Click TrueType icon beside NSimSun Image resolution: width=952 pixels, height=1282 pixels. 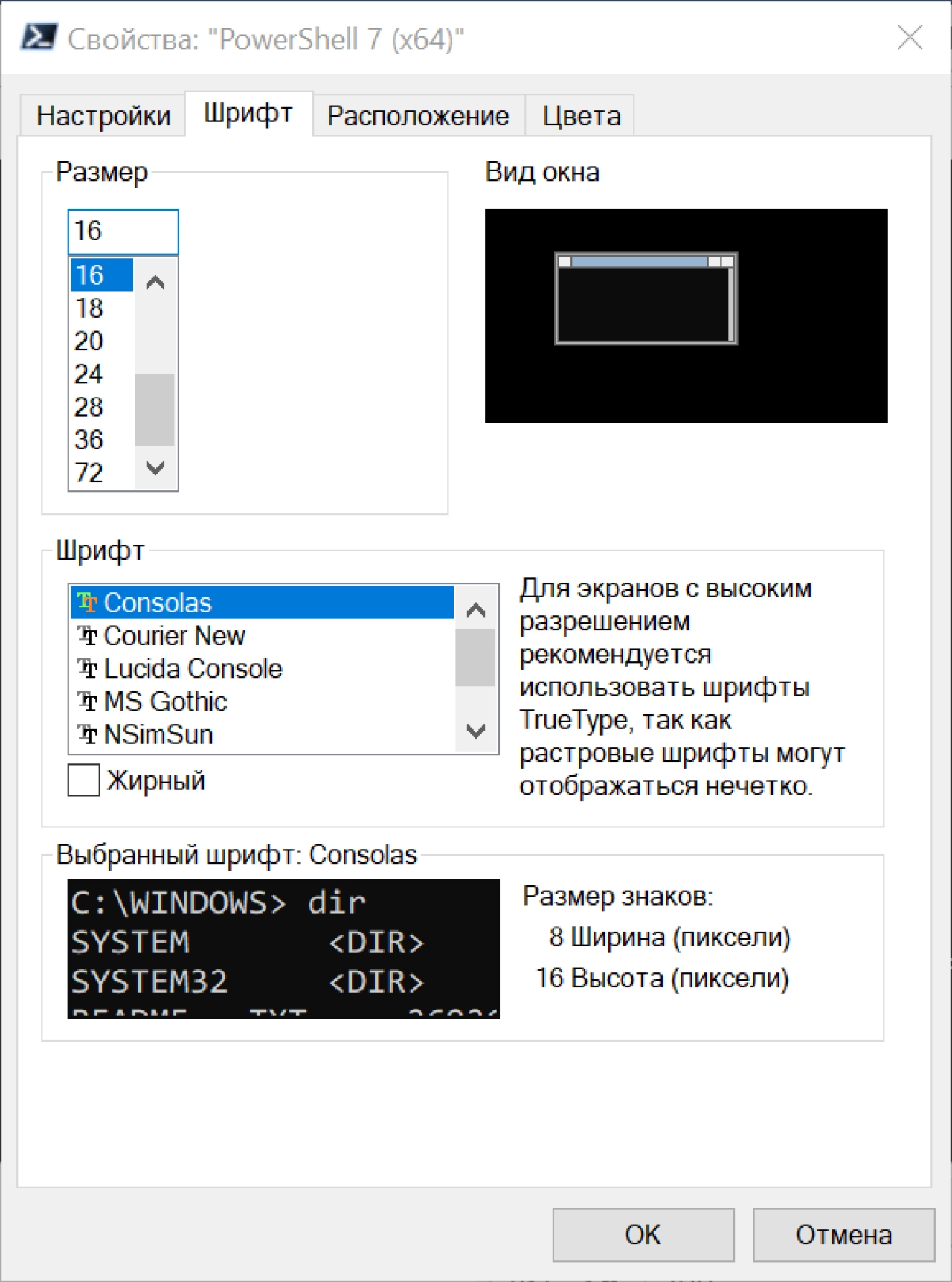pyautogui.click(x=88, y=735)
